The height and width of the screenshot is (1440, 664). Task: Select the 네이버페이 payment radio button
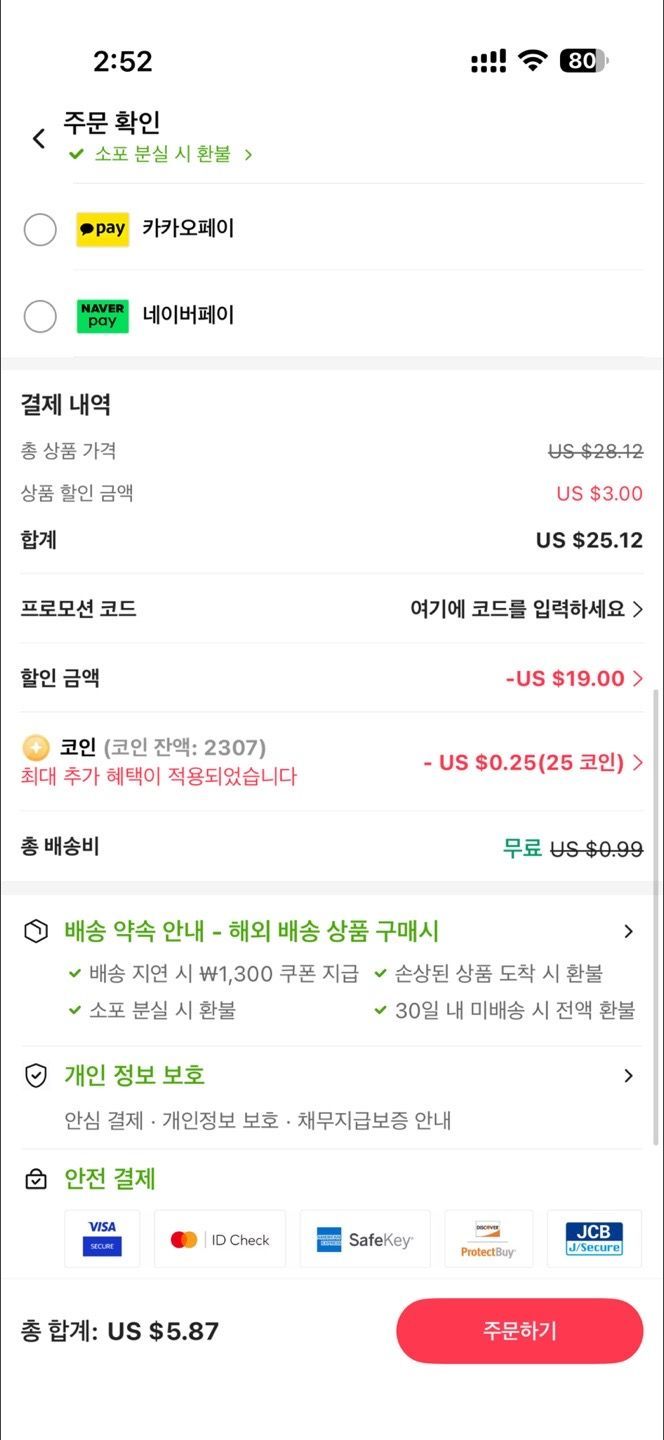40,316
